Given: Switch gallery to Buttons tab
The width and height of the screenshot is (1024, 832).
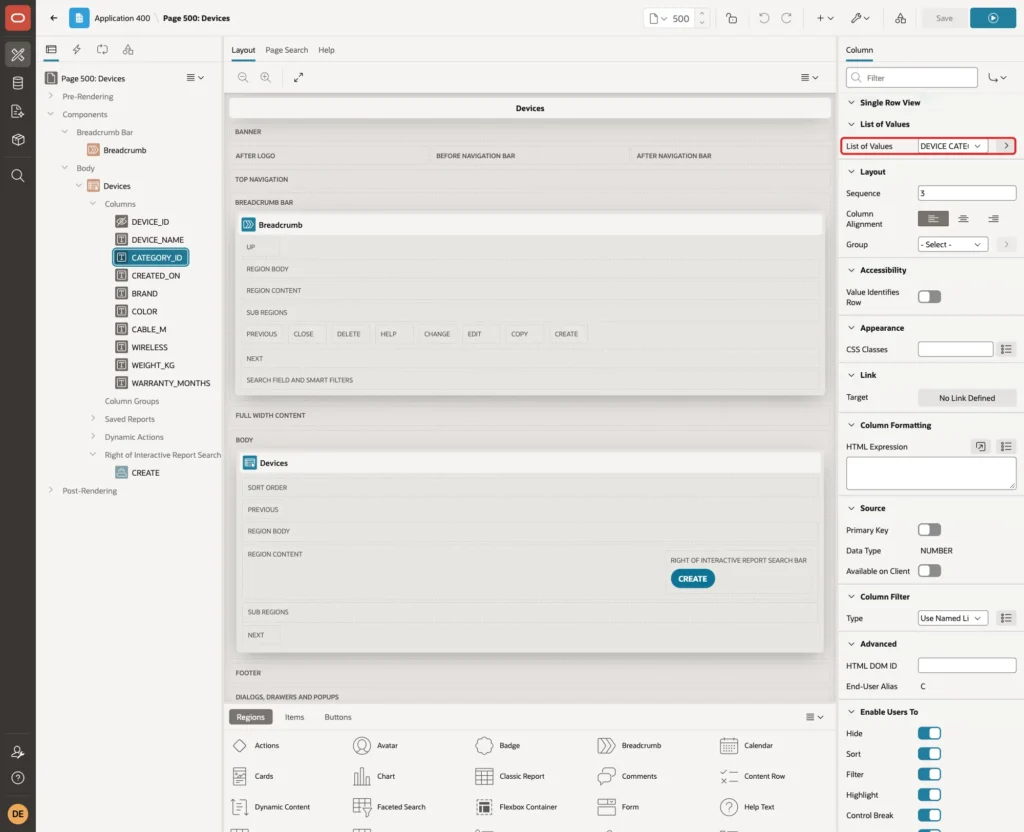Looking at the screenshot, I should click(338, 717).
